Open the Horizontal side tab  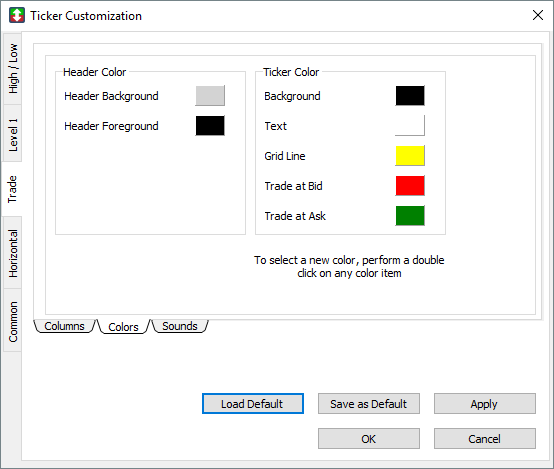pos(12,253)
